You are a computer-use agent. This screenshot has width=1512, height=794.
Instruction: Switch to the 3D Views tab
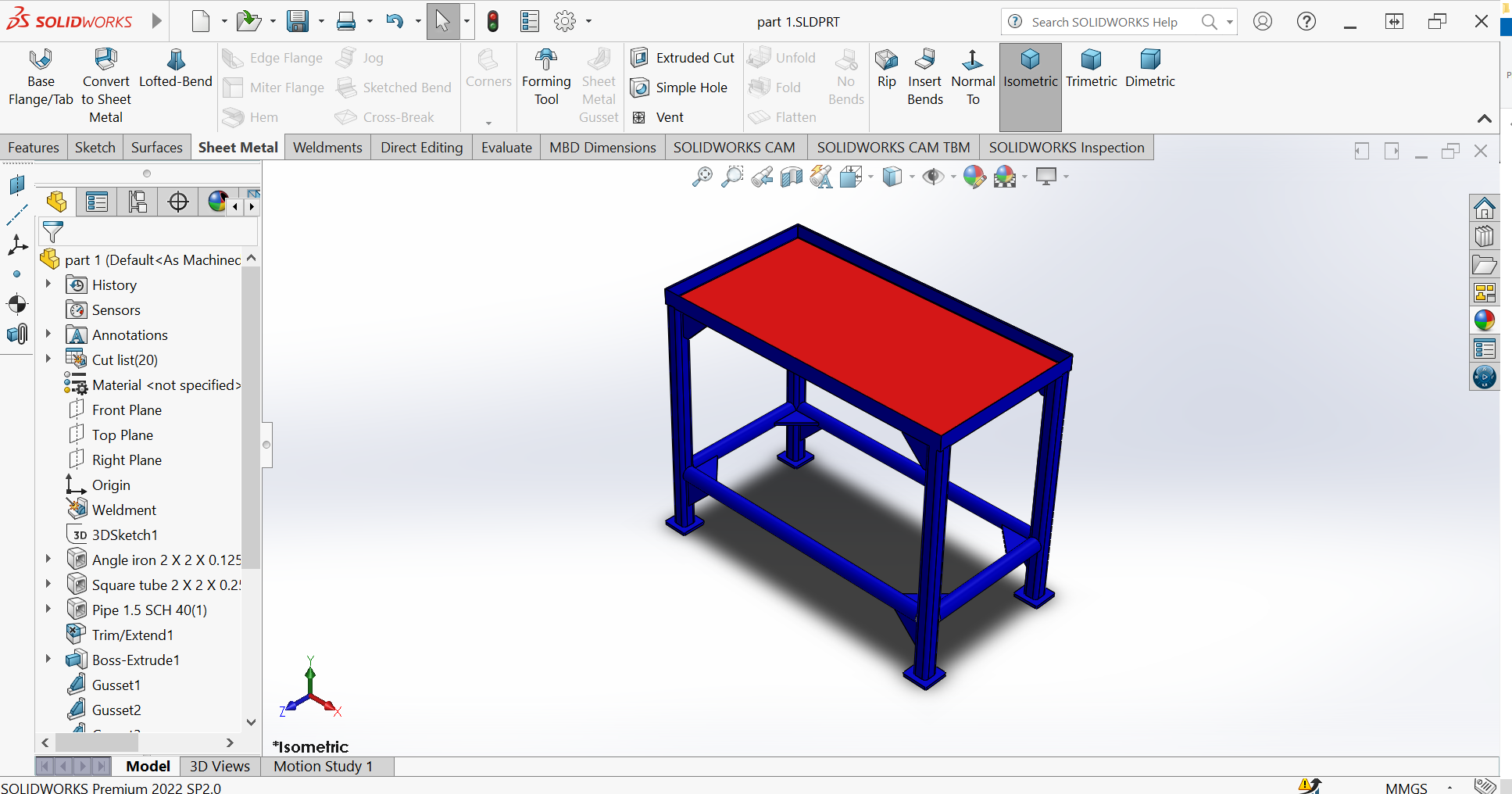point(220,767)
